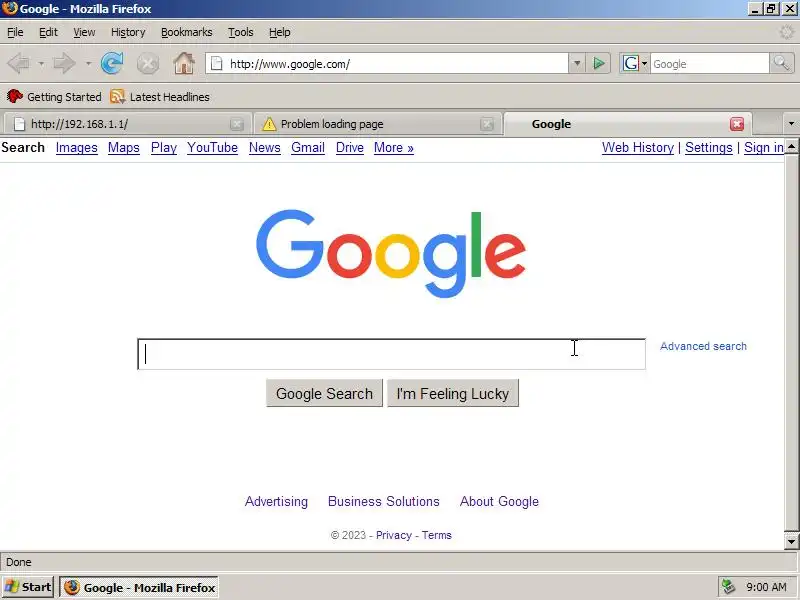Expand the address bar URL dropdown
This screenshot has width=800, height=600.
(577, 64)
